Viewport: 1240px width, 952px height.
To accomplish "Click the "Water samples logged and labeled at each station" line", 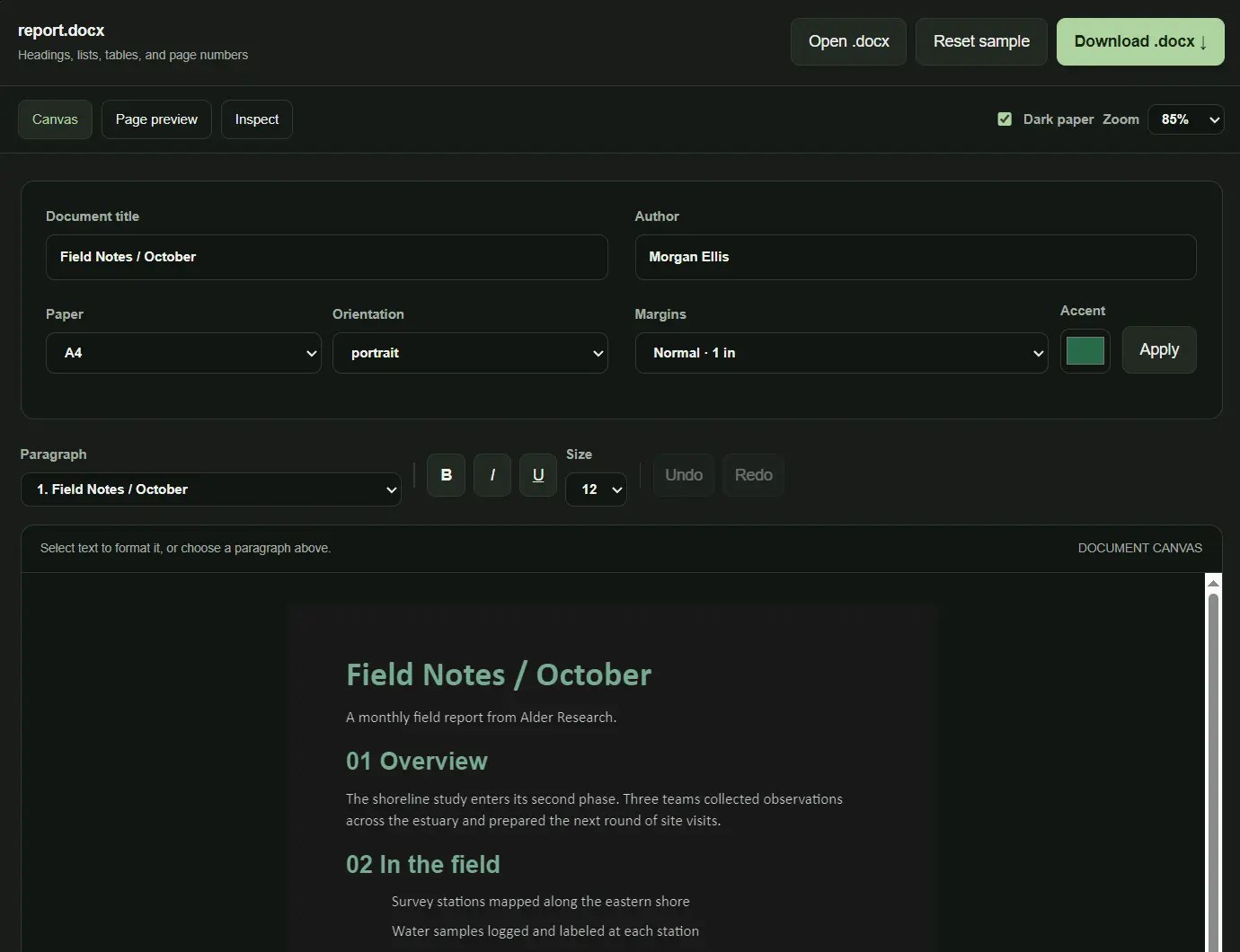I will 545,930.
